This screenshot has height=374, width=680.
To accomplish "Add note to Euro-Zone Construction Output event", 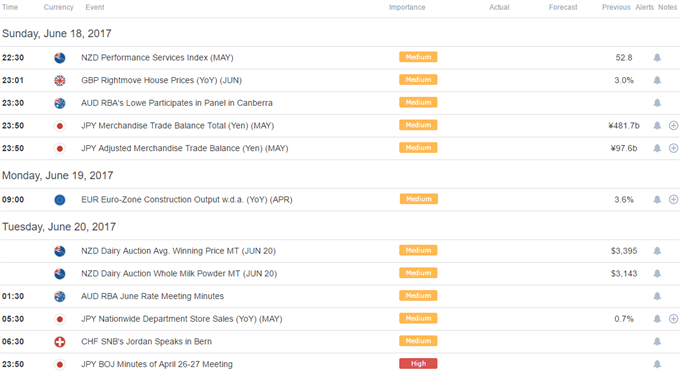I will click(x=673, y=200).
